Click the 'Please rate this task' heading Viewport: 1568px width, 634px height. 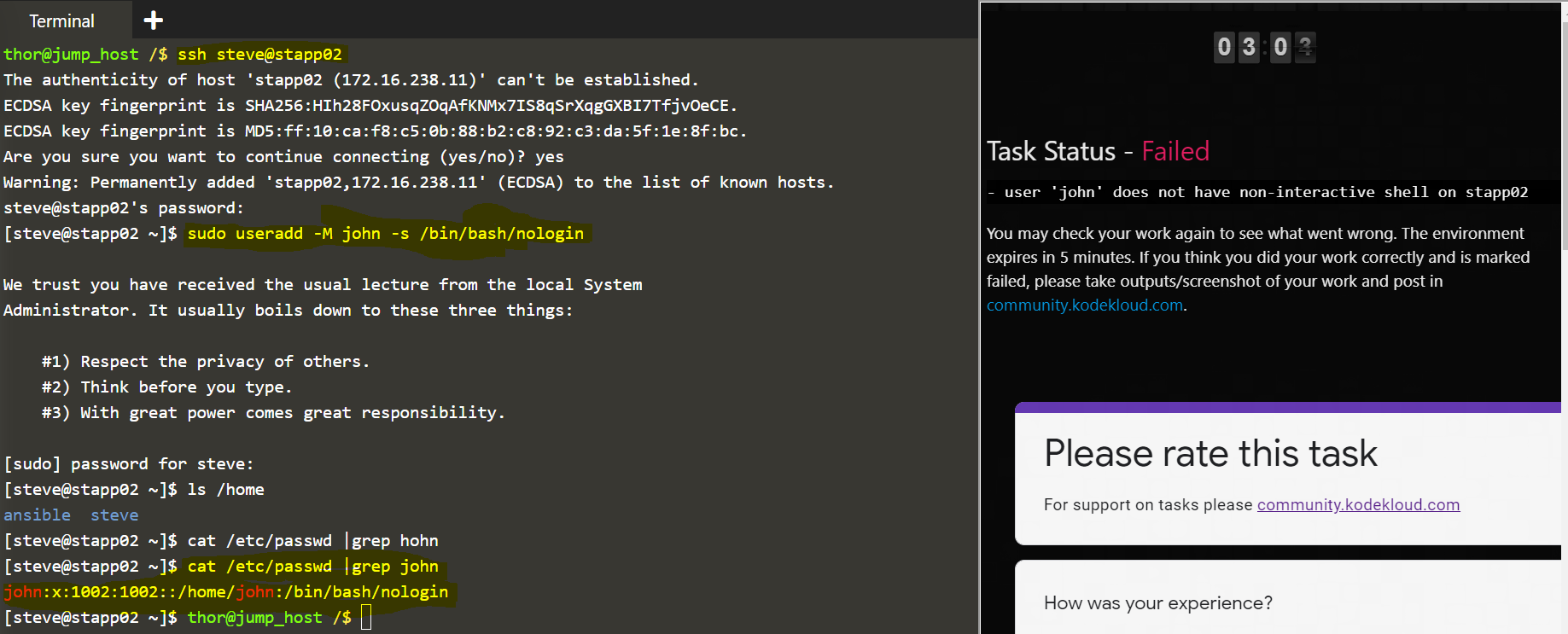(1210, 453)
